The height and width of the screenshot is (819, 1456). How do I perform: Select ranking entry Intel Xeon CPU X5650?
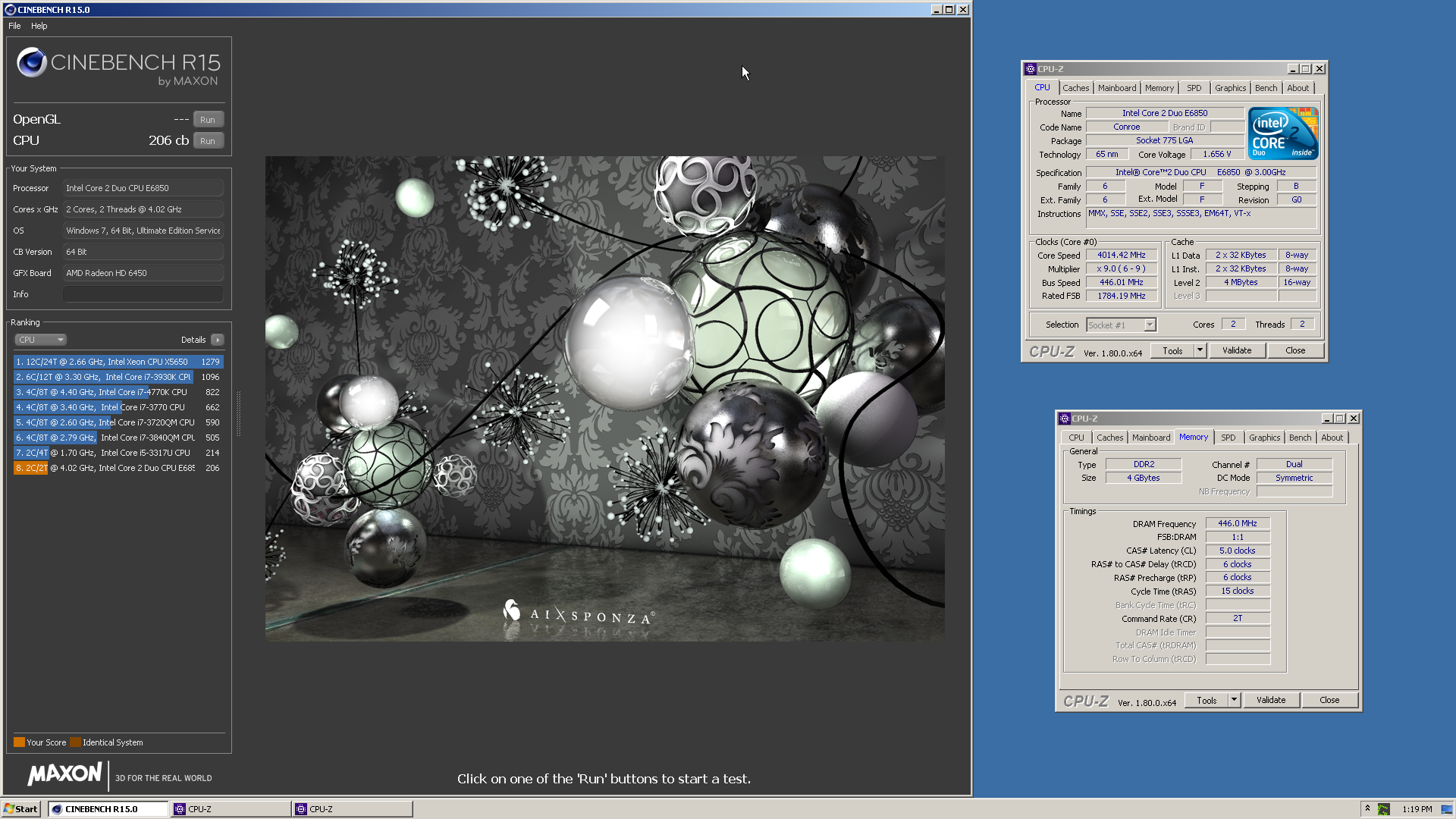(118, 362)
